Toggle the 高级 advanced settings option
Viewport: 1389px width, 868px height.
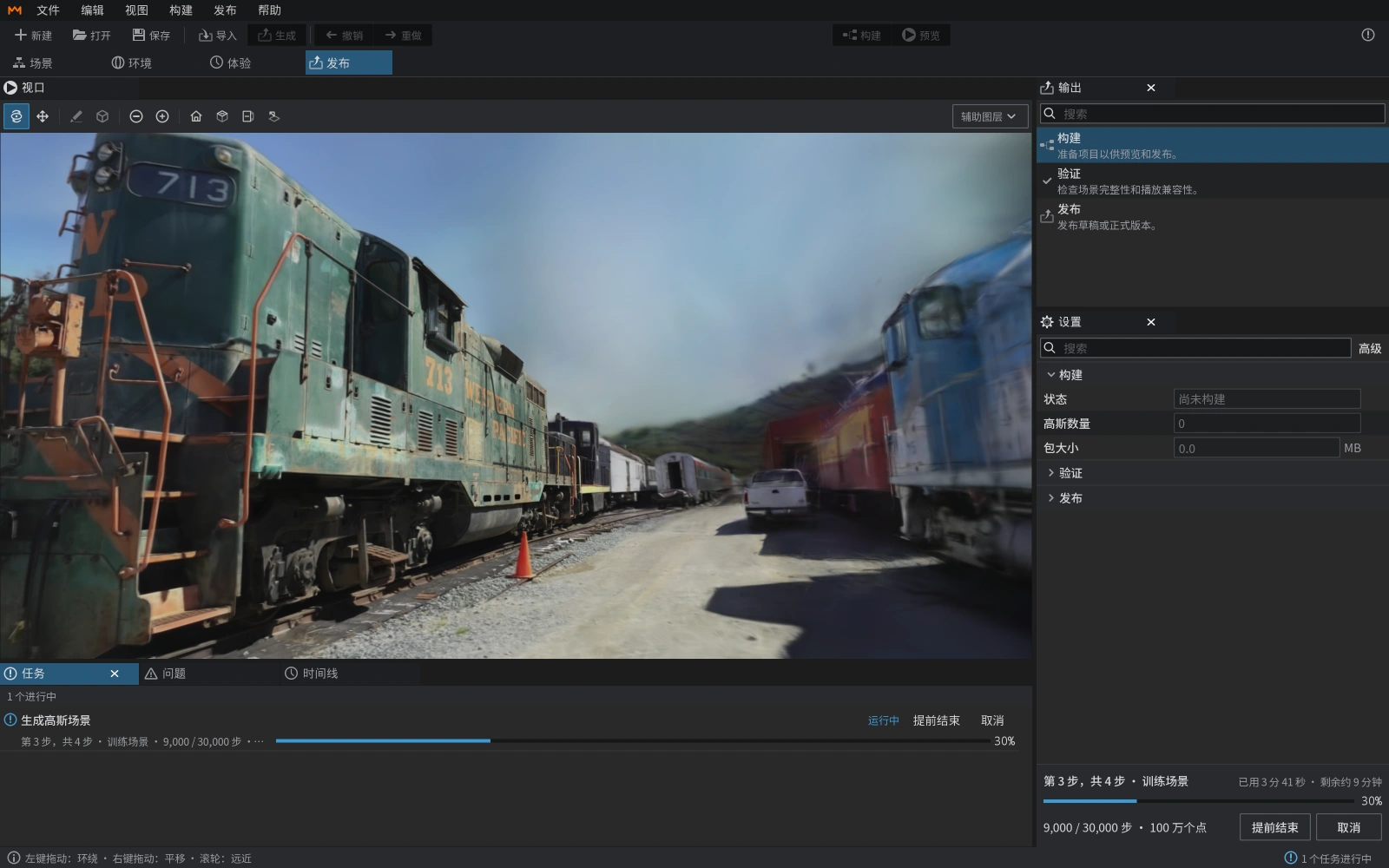coord(1370,348)
